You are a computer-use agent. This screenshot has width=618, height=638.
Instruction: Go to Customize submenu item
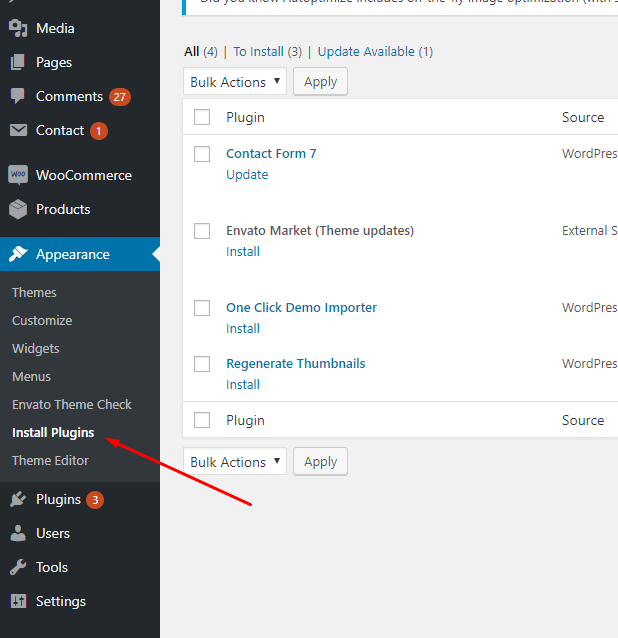42,321
